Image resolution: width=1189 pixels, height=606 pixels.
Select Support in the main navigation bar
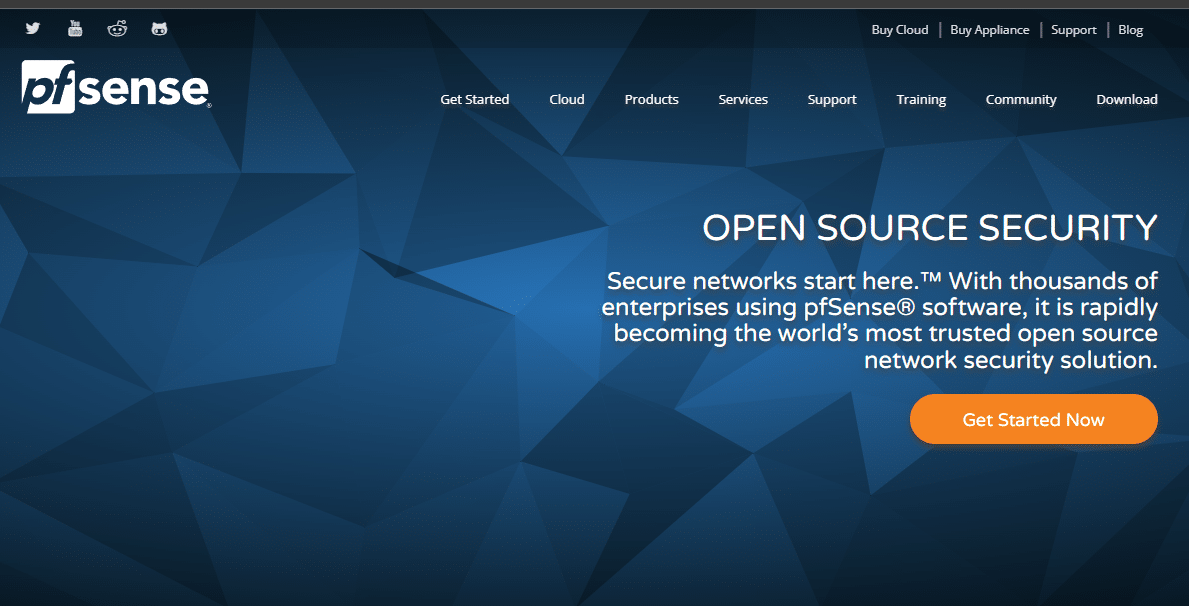tap(832, 100)
